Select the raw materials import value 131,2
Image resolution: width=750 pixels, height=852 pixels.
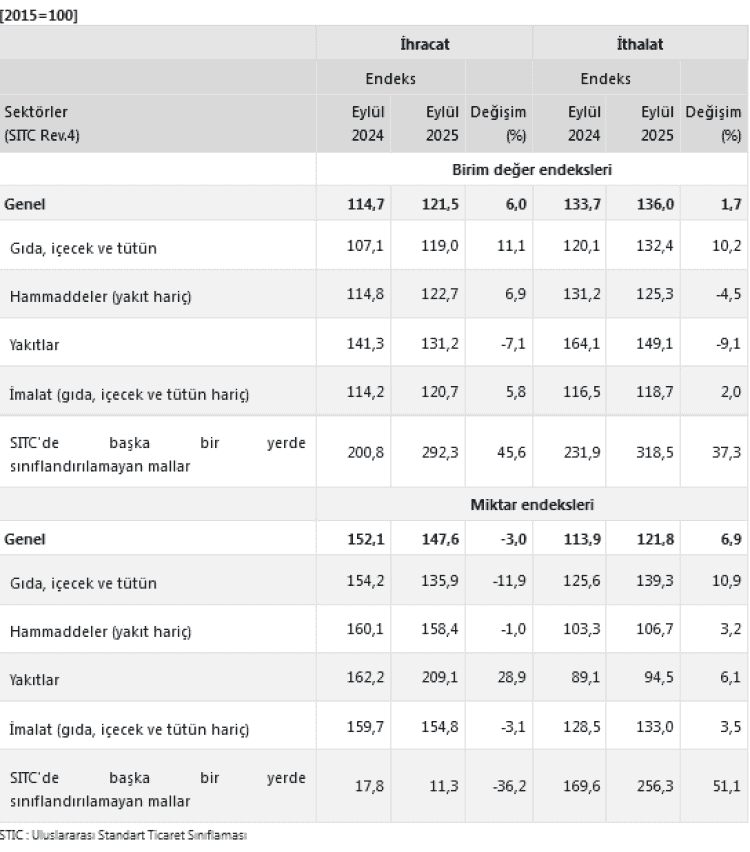click(x=583, y=296)
